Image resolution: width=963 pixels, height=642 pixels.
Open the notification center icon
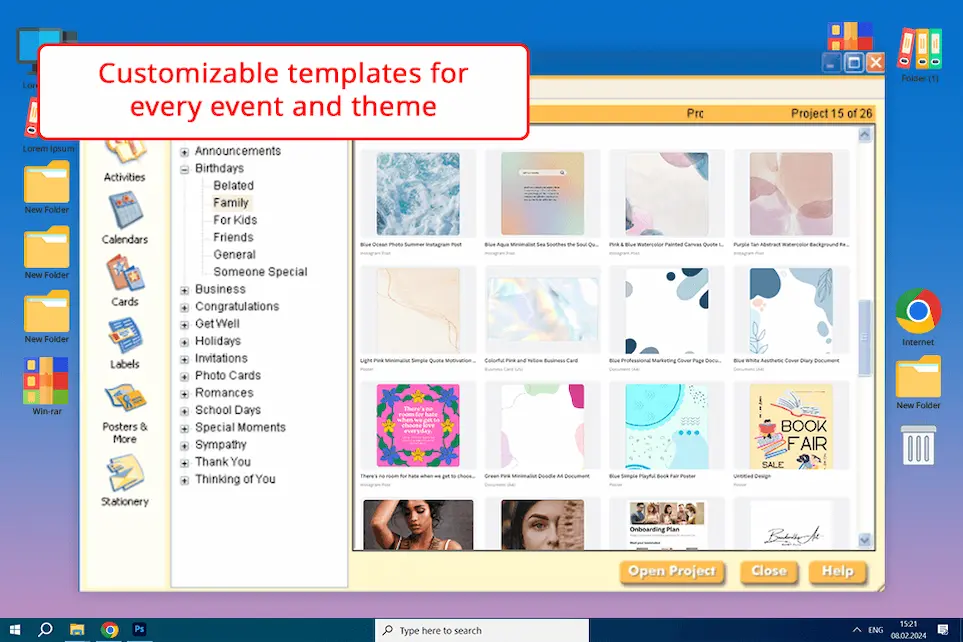pyautogui.click(x=943, y=630)
